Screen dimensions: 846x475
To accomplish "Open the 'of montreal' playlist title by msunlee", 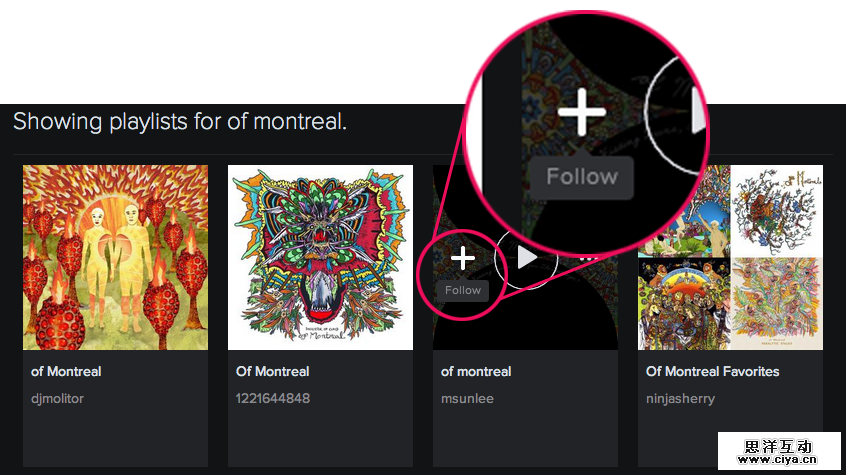I will click(x=476, y=371).
